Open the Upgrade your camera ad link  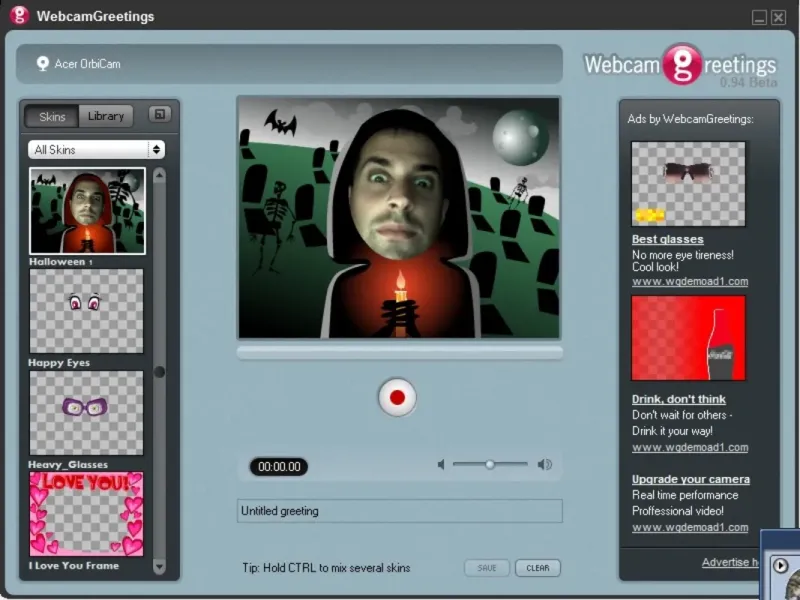691,479
